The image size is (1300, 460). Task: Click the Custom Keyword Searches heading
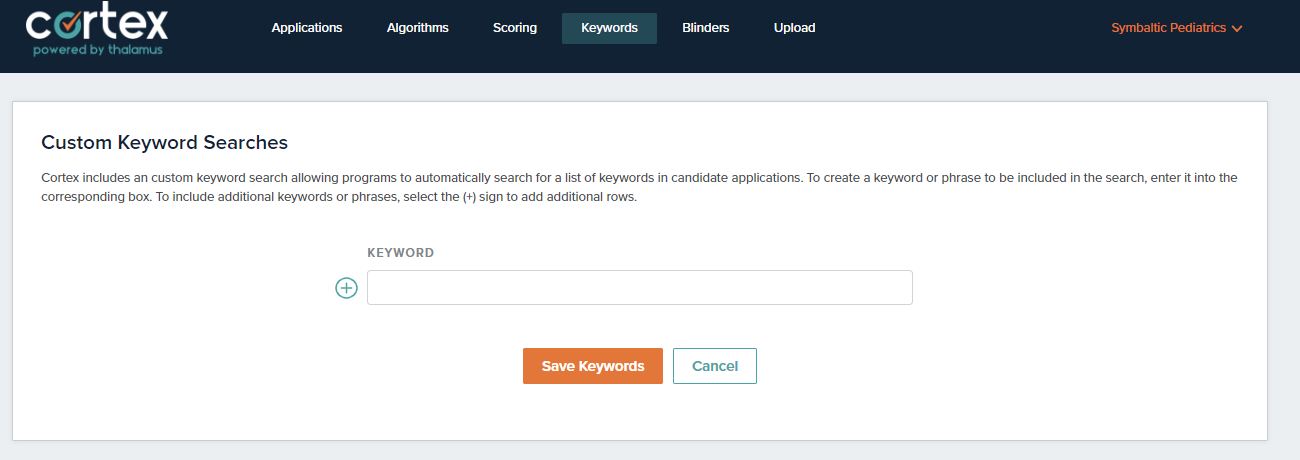pyautogui.click(x=164, y=142)
